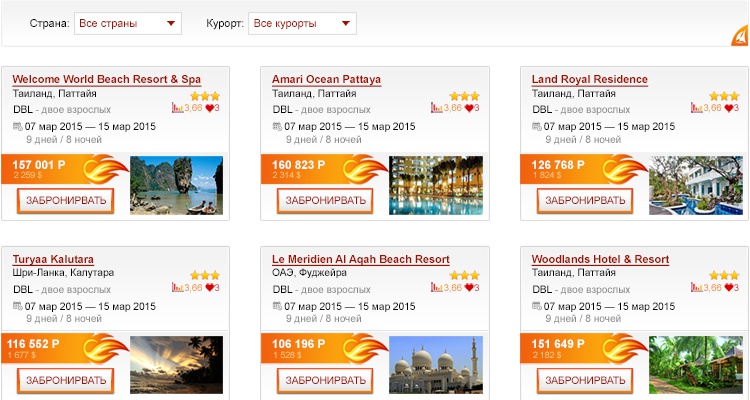Click the price '157 001 Р'
Viewport: 750px width, 400px height.
(39, 165)
